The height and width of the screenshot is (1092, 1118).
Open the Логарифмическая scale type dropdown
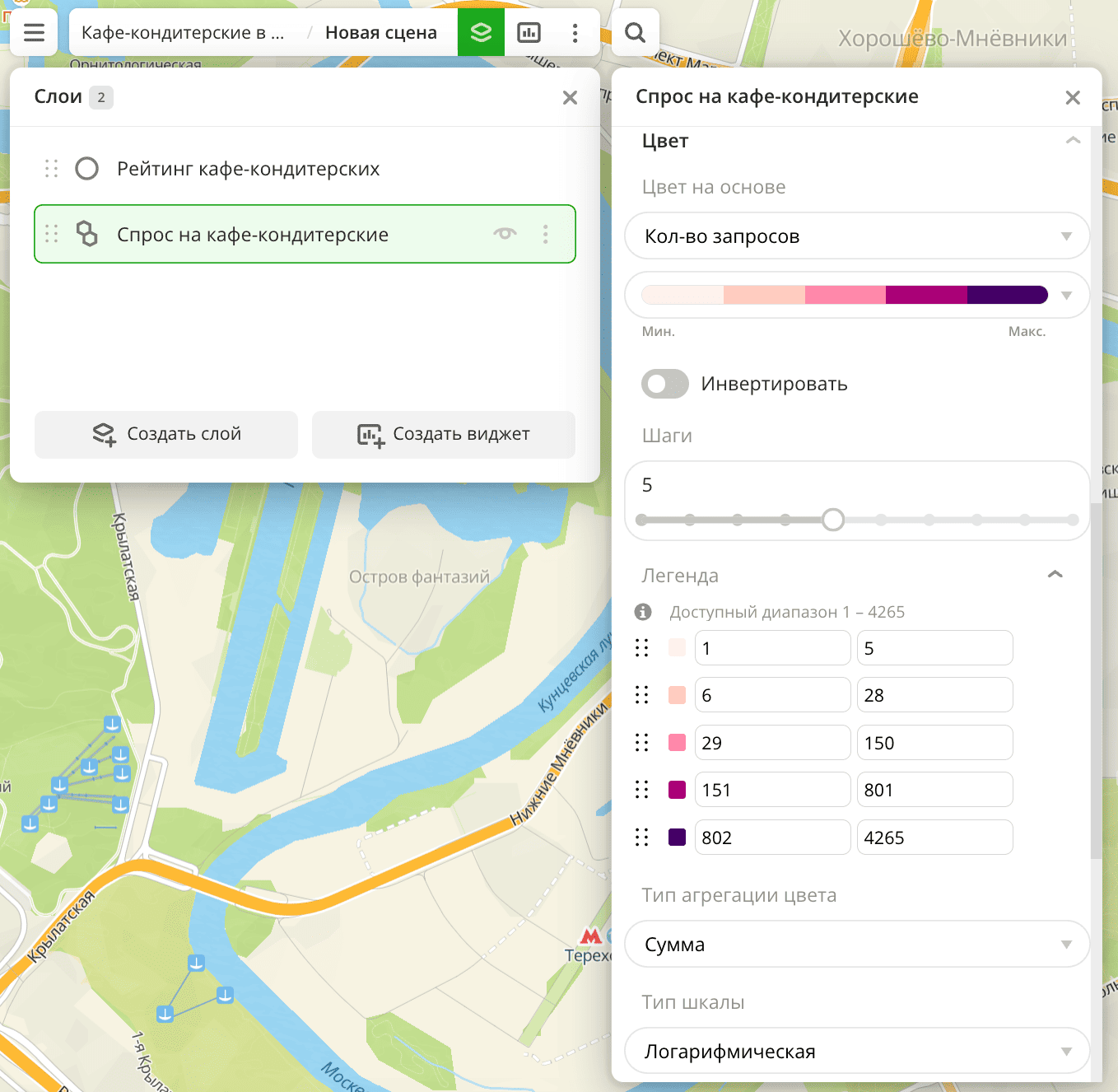856,1051
